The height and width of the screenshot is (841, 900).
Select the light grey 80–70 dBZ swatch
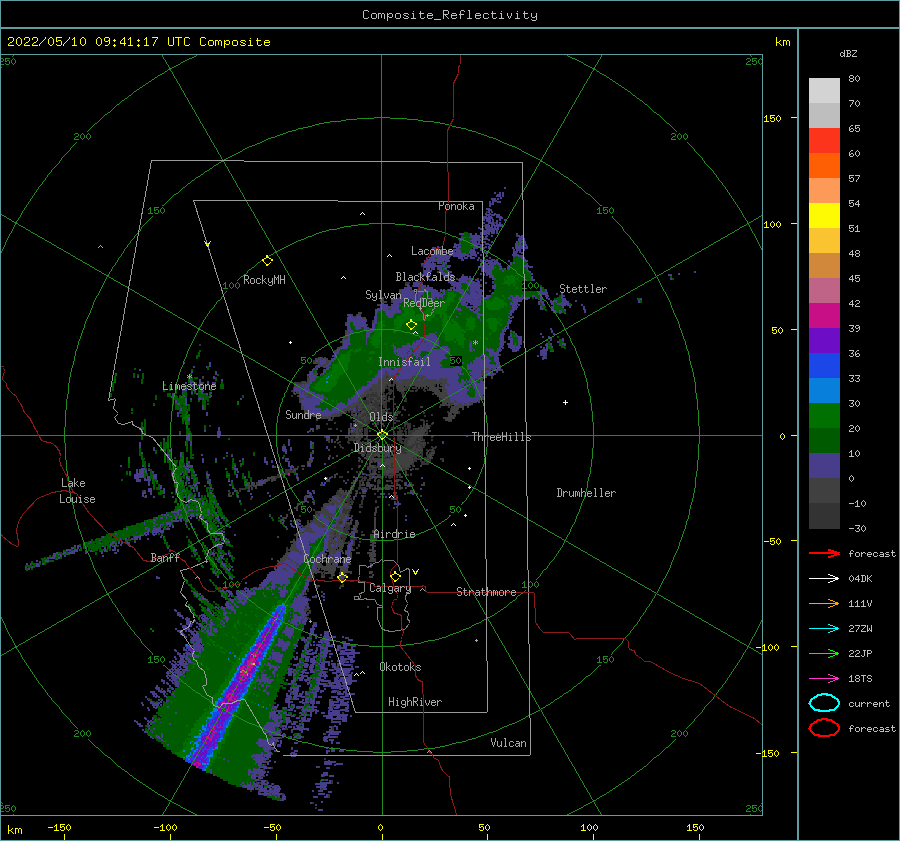tap(824, 91)
